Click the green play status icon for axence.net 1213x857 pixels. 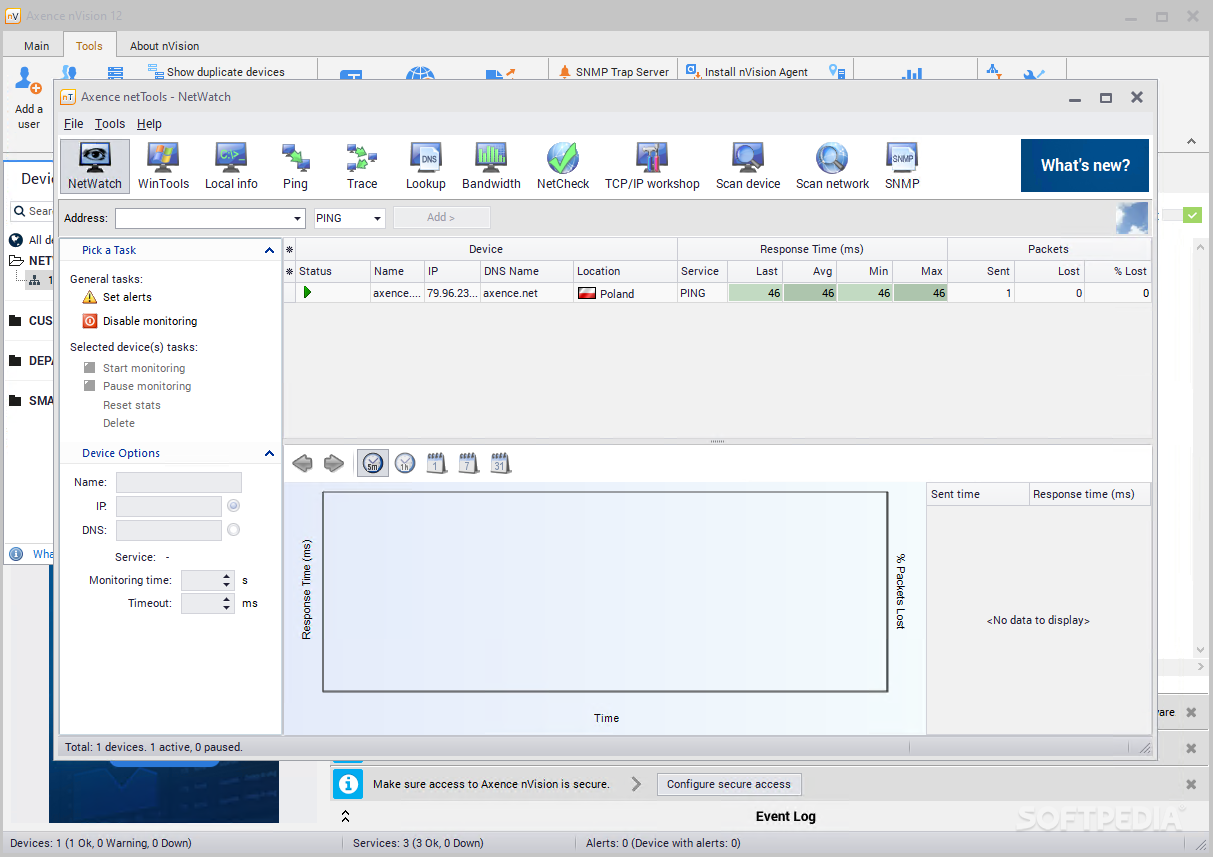[308, 293]
